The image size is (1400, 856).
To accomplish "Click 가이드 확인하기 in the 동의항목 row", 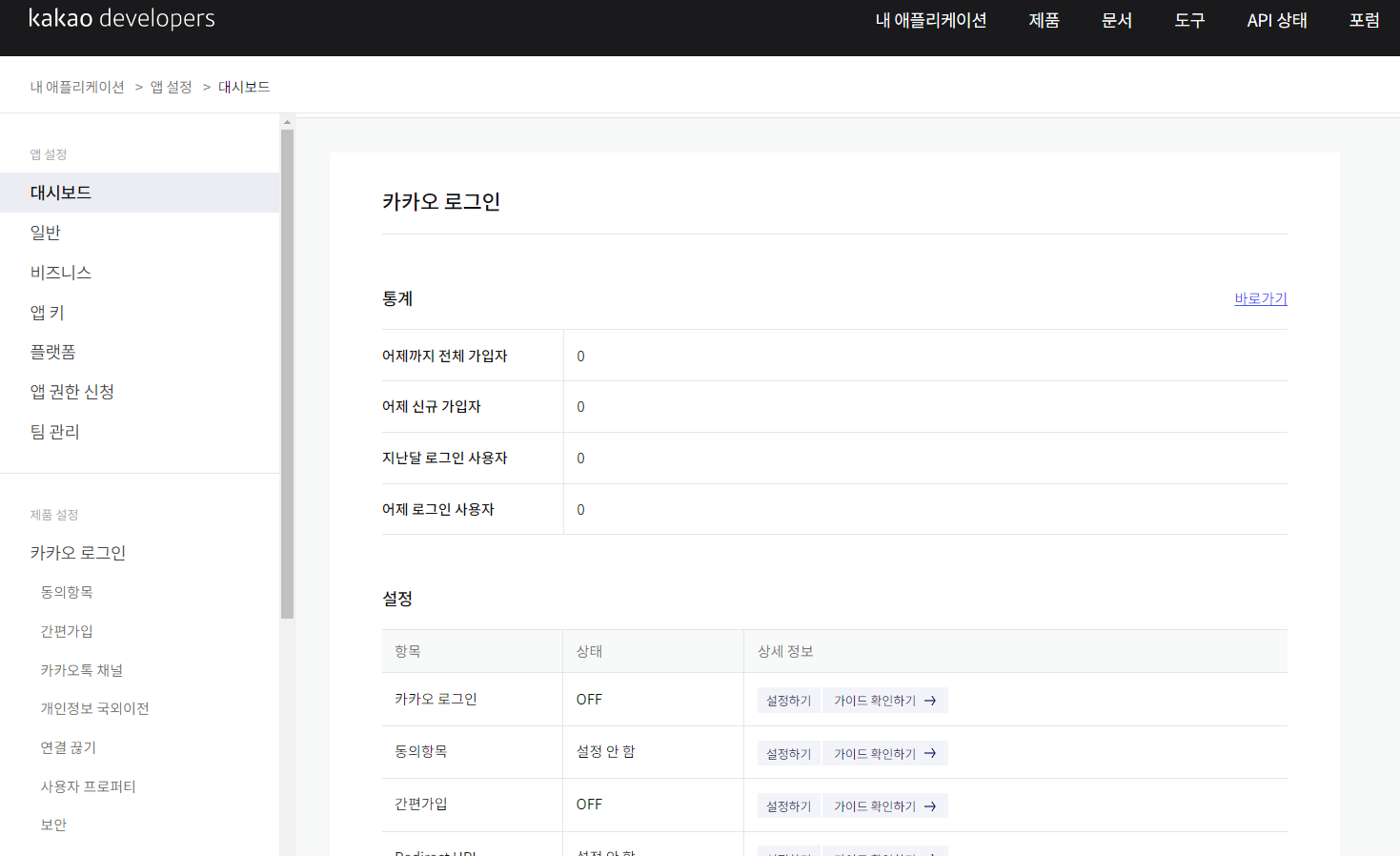I will tap(885, 754).
